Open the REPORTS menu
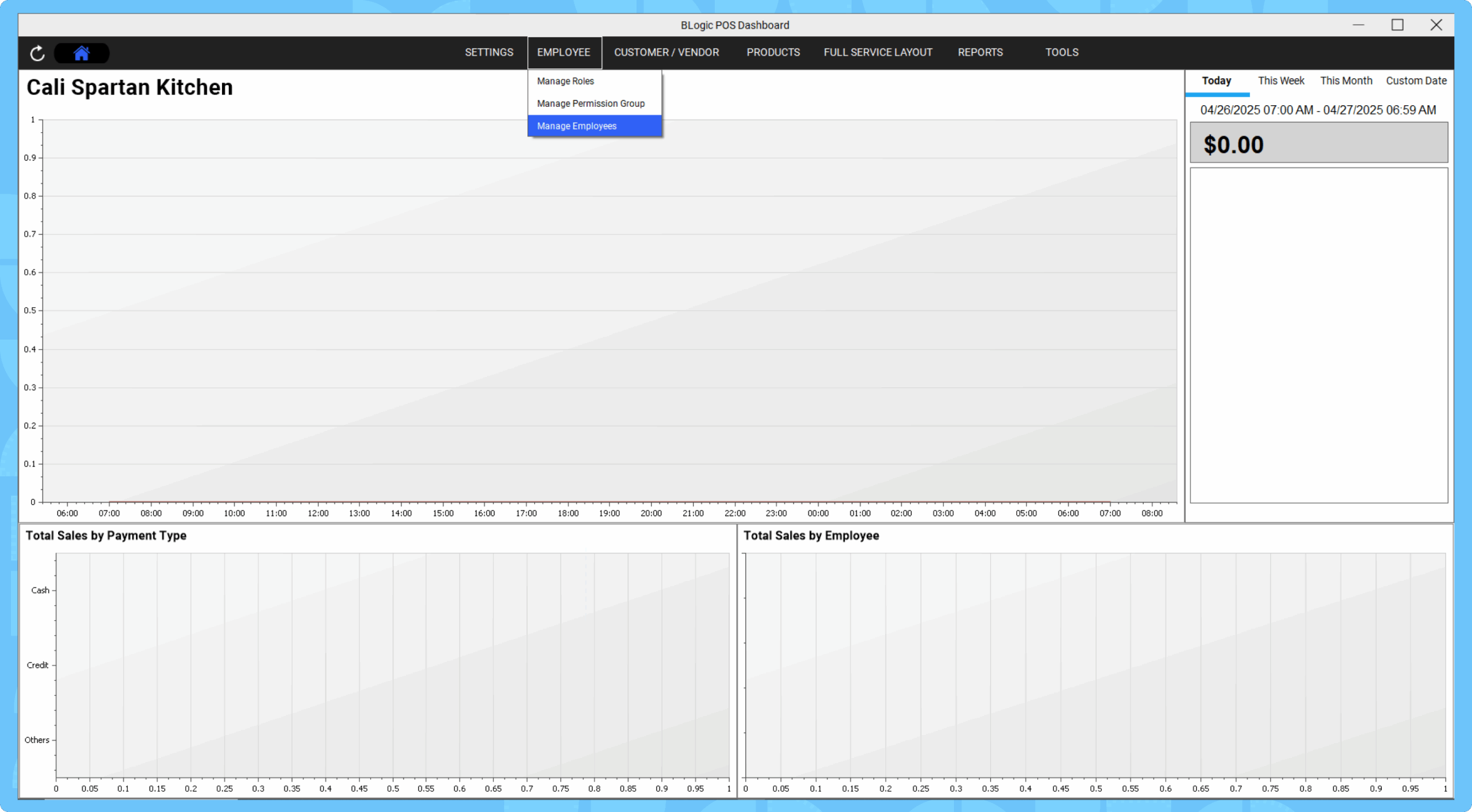 pyautogui.click(x=980, y=52)
